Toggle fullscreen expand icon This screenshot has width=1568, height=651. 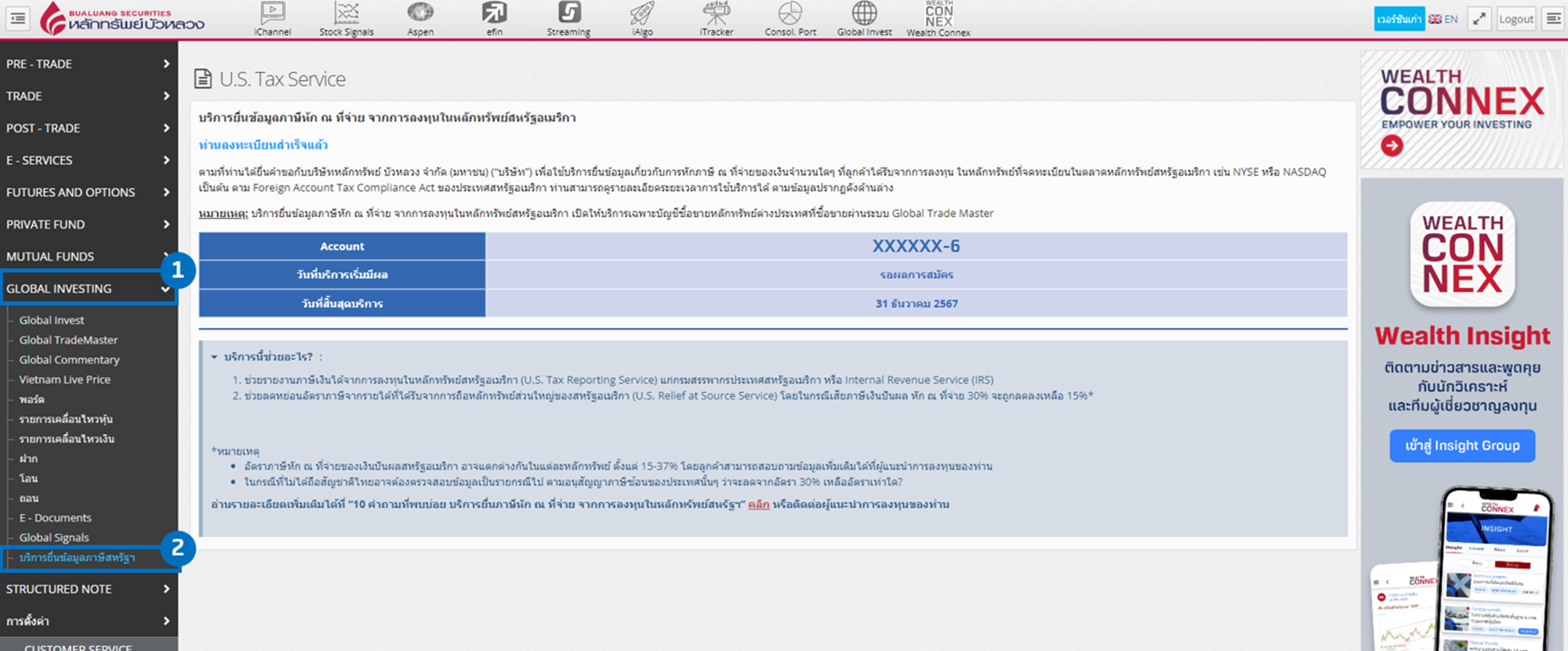(x=1479, y=19)
